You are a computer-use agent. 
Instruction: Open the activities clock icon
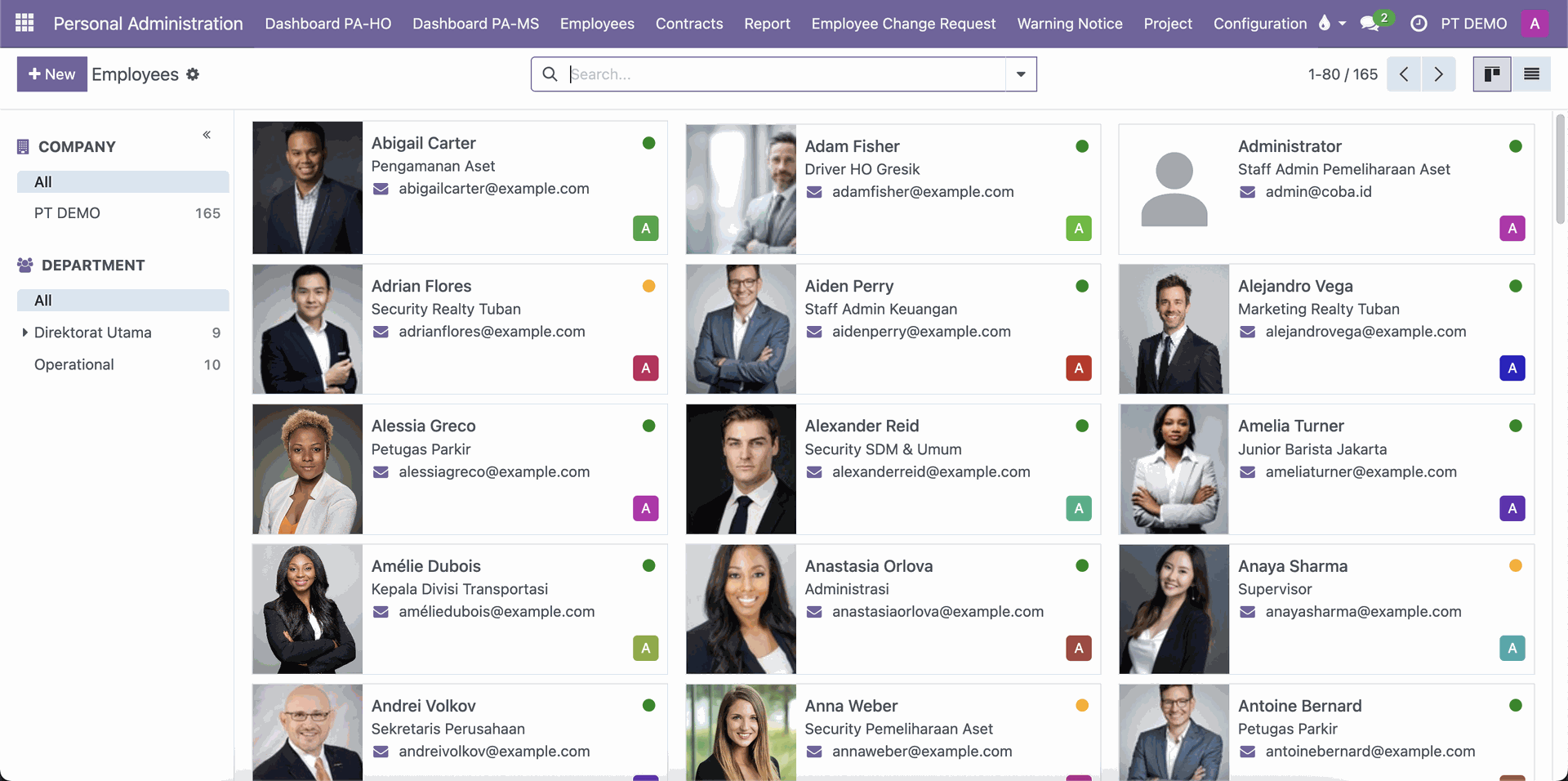[1419, 24]
